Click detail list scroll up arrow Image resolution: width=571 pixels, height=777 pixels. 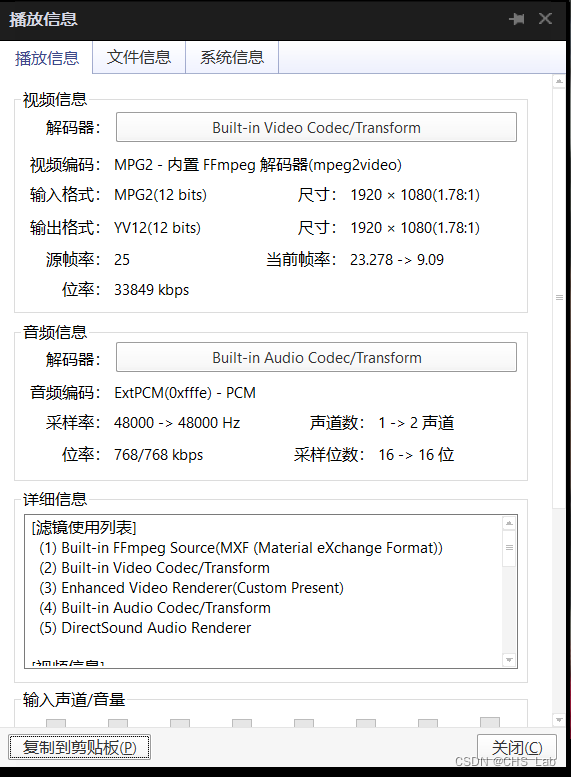(509, 523)
